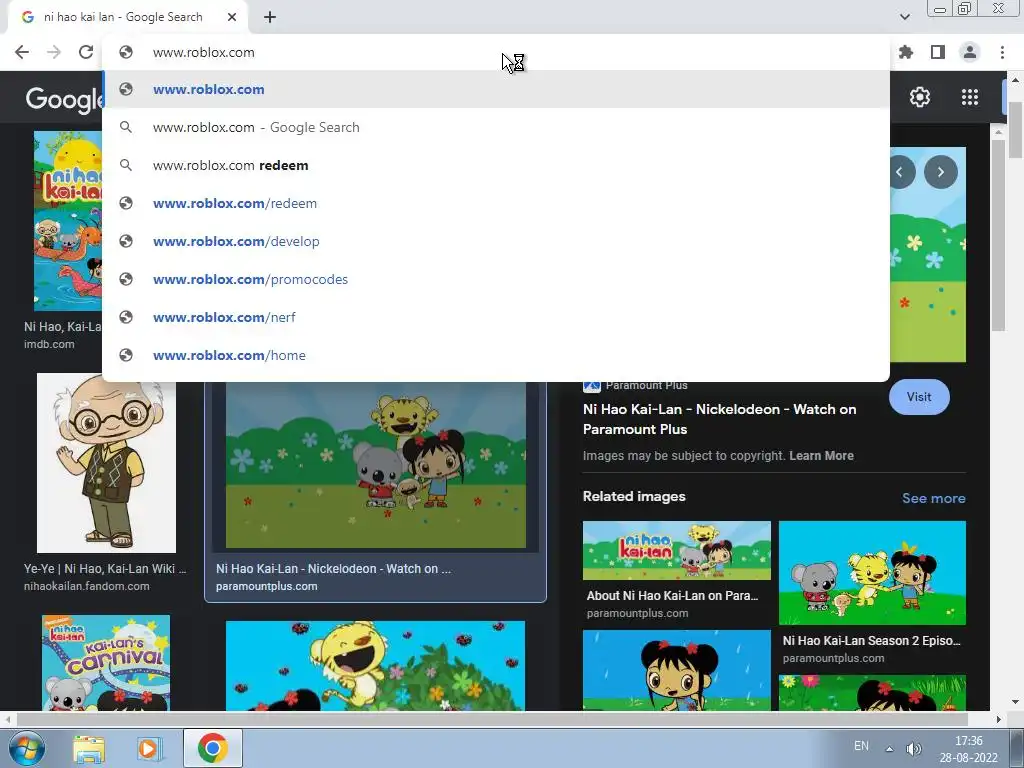Screen dimensions: 1024x768
Task: Close the ni hao kai lan tab
Action: 232,17
